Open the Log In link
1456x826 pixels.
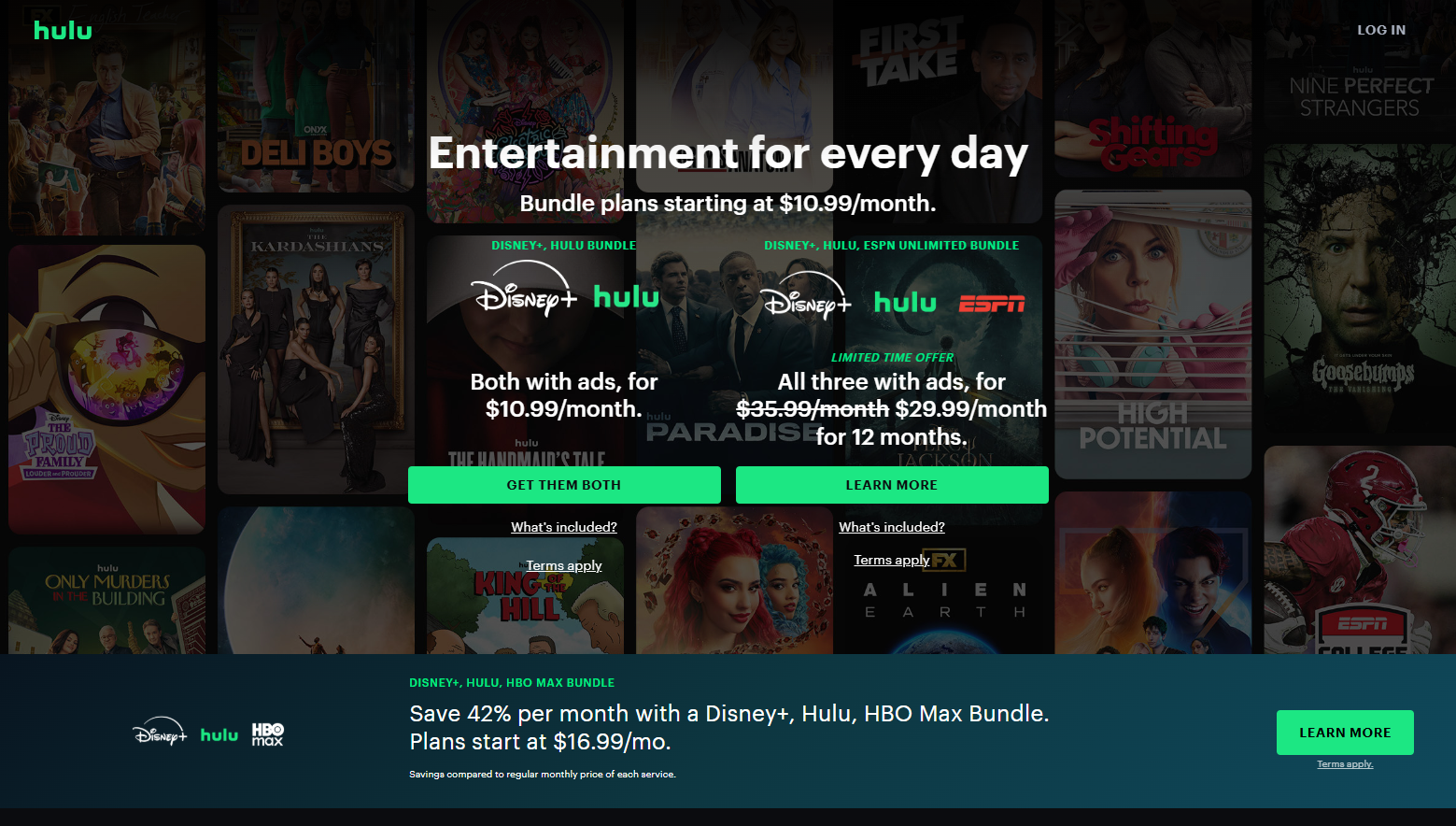[1381, 30]
